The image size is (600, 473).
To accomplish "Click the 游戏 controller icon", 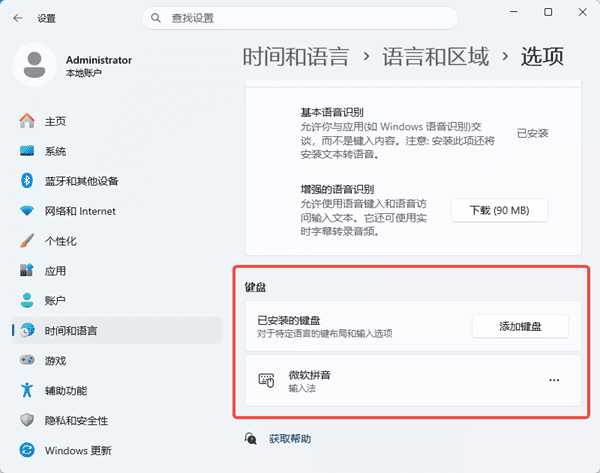I will (x=27, y=360).
